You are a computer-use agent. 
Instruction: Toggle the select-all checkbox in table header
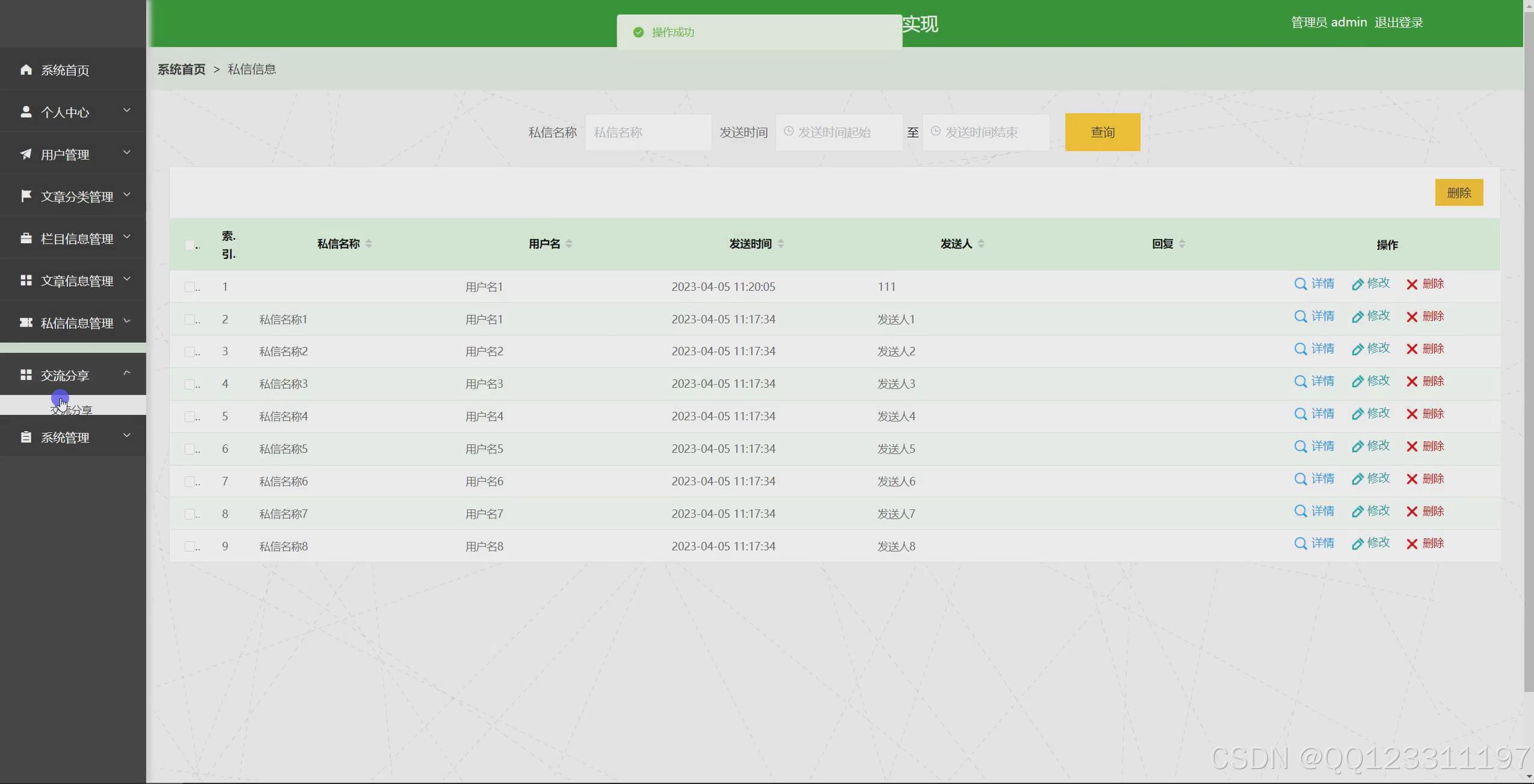click(x=190, y=245)
